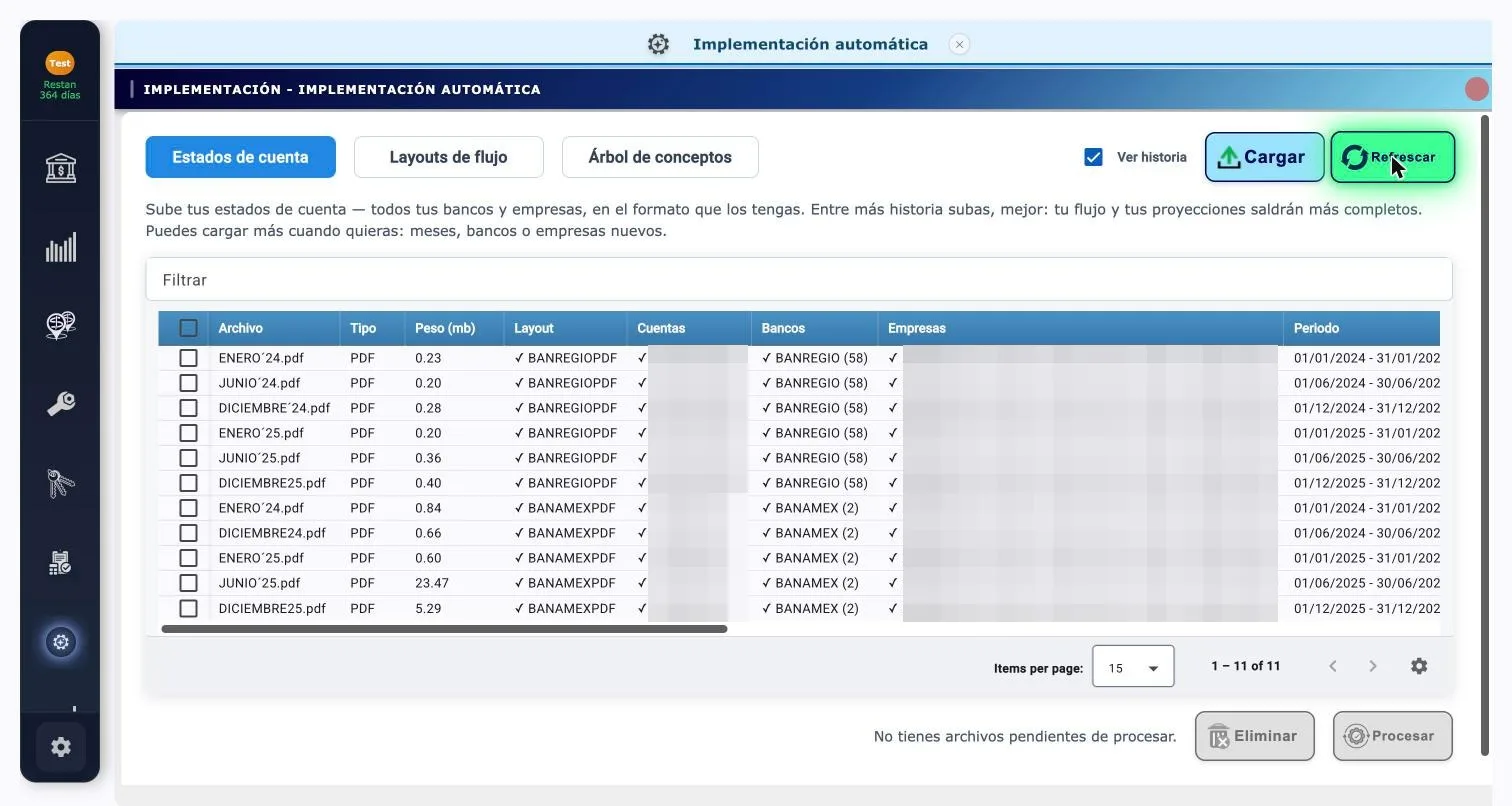Check the 23.47 MB JUNIO´25.pdf checkbox
Viewport: 1512px width, 806px height.
pos(188,583)
